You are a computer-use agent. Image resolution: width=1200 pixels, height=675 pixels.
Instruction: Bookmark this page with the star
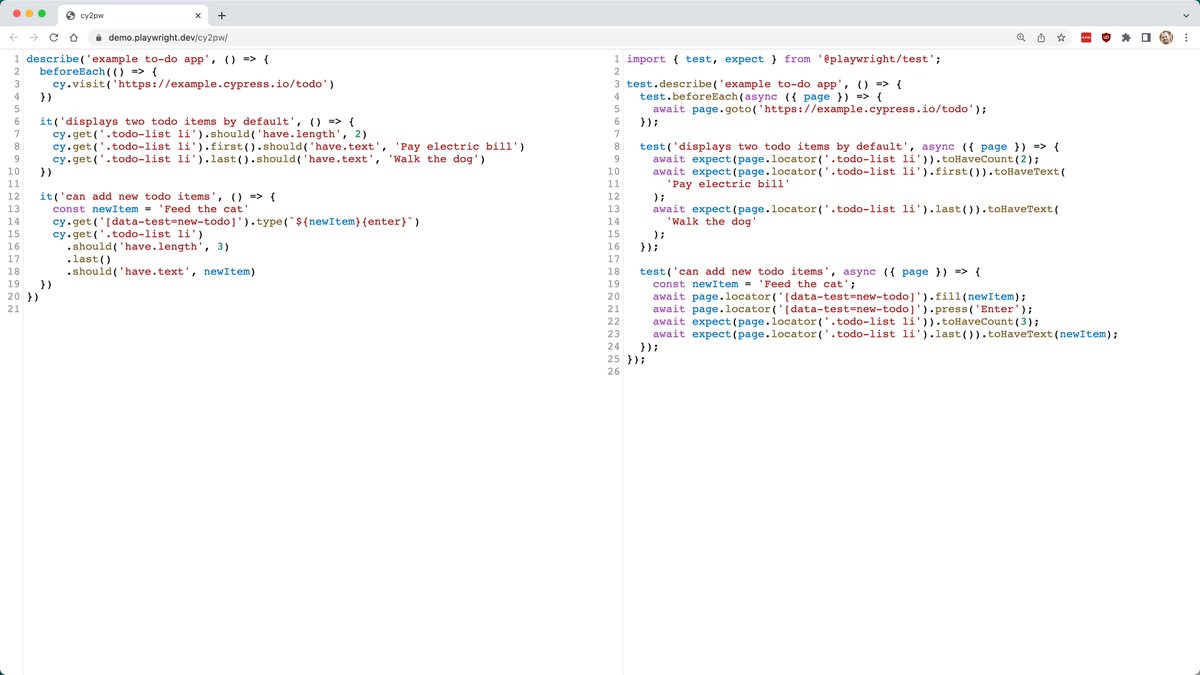(1061, 37)
